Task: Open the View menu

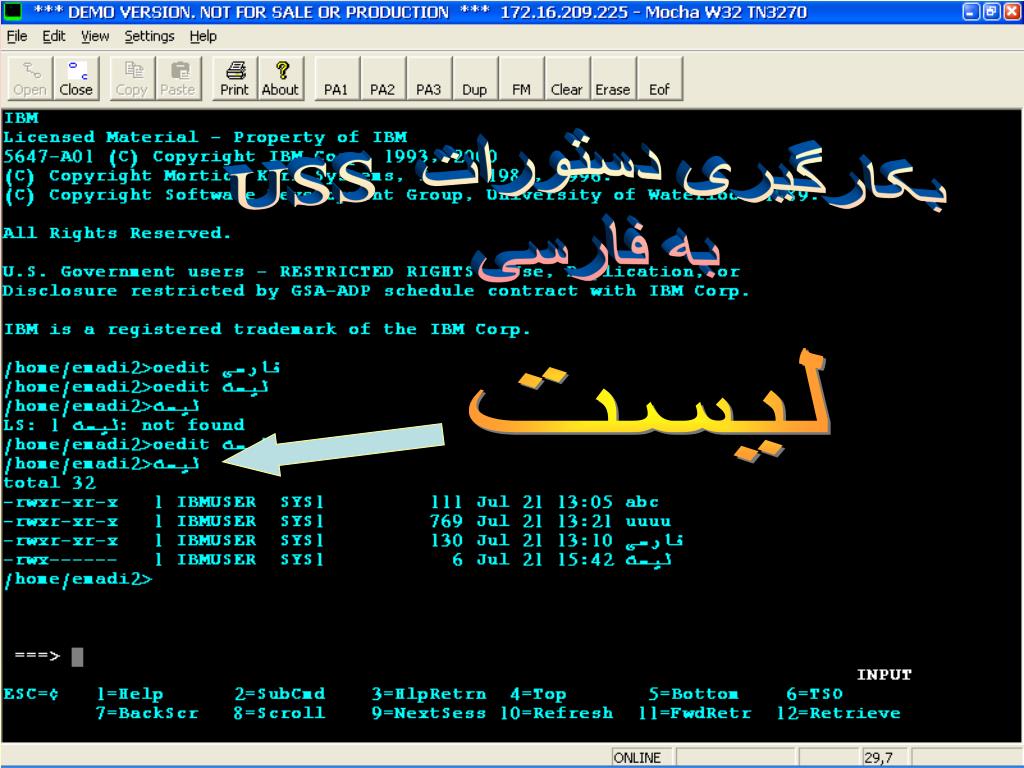Action: pos(95,37)
